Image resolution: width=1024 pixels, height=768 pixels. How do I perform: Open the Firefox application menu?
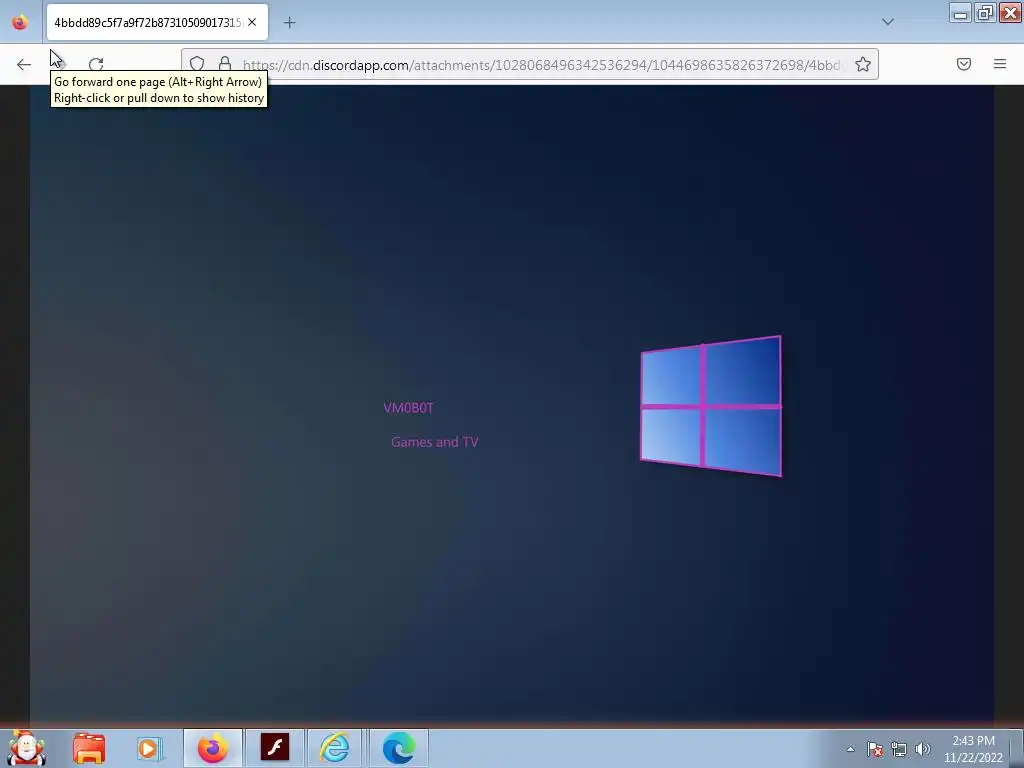coord(1000,64)
